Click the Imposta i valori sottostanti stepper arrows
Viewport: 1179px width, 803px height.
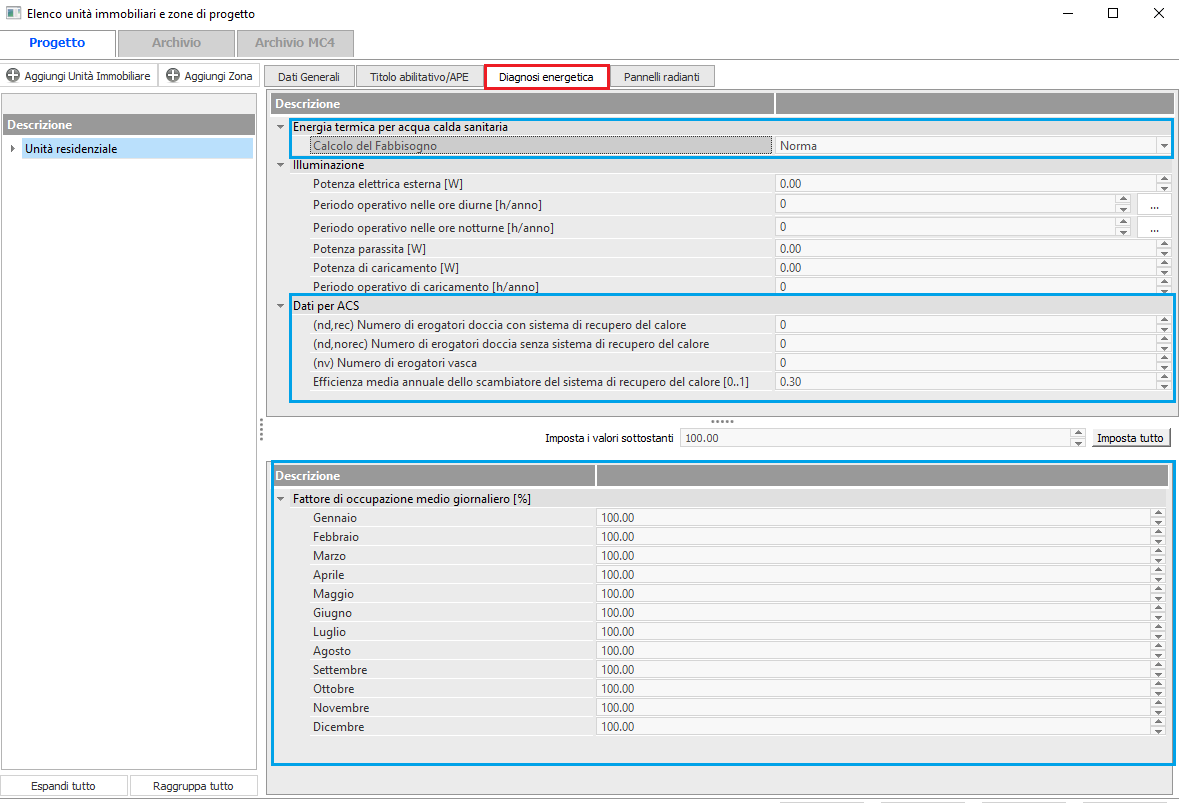1077,438
